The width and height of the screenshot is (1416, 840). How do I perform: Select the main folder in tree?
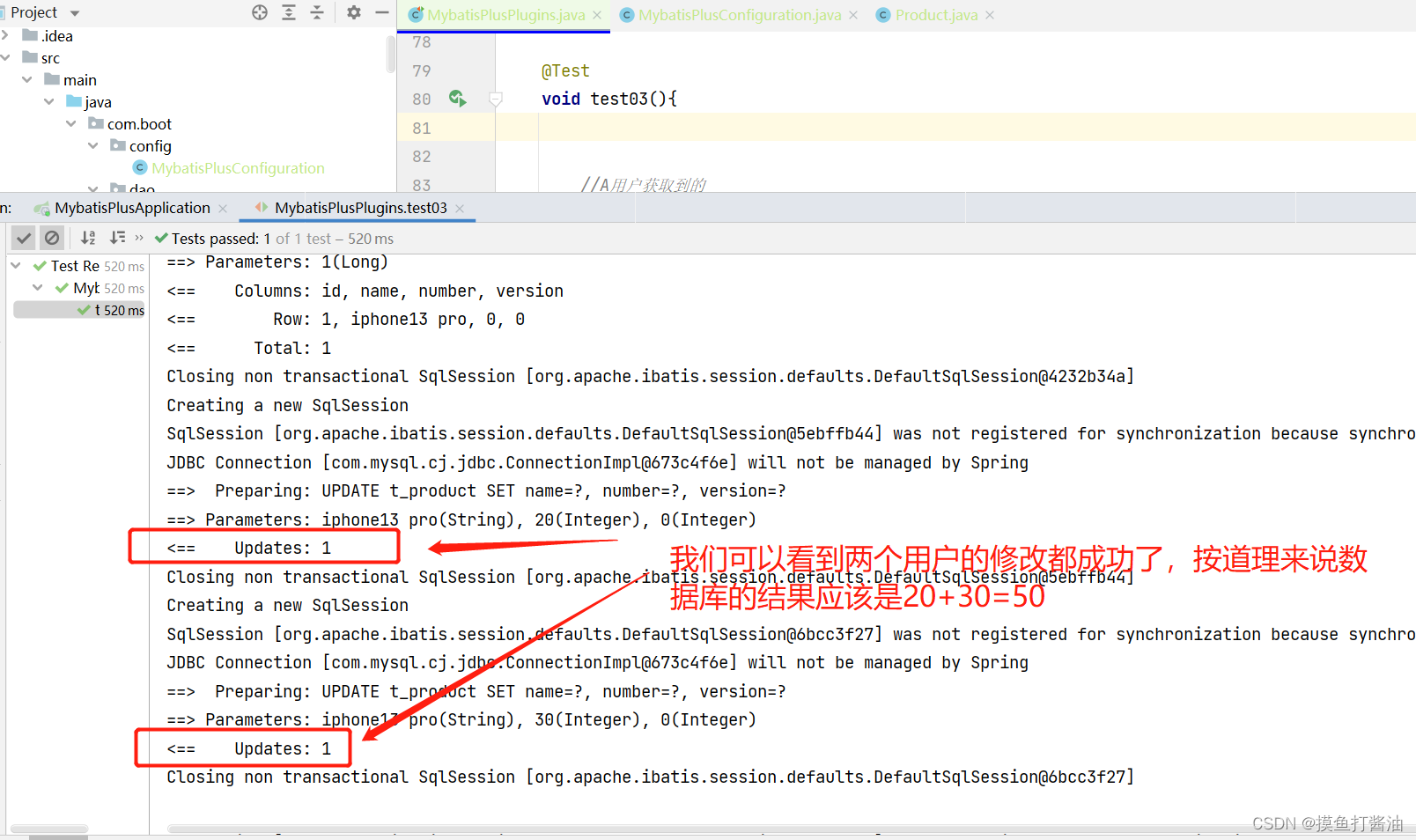coord(70,80)
